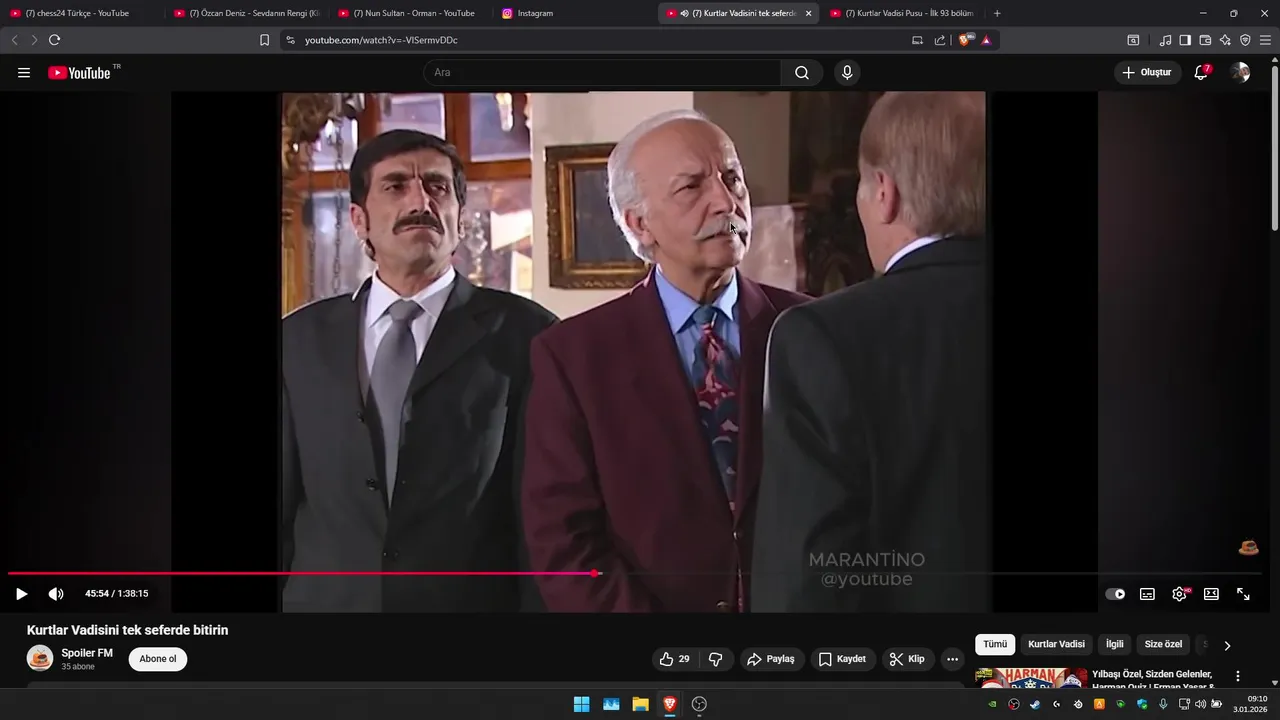Open Leo AI sparkle icon

[x=1225, y=40]
